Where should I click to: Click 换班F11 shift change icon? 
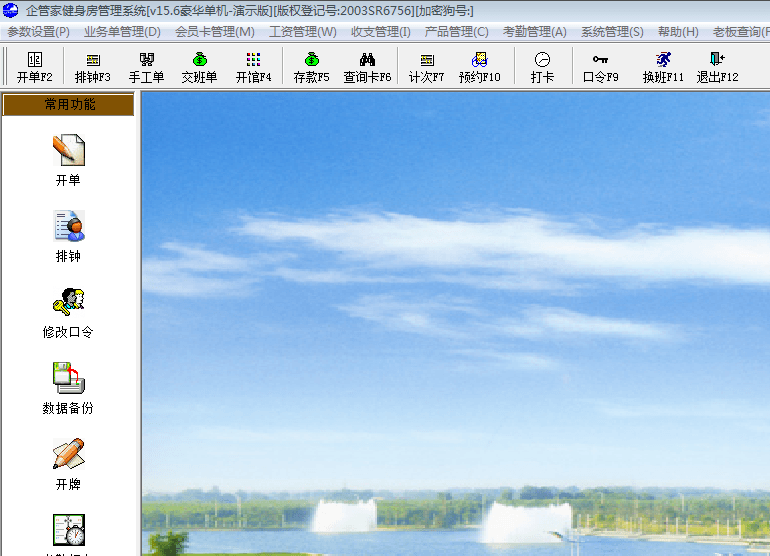coord(663,66)
